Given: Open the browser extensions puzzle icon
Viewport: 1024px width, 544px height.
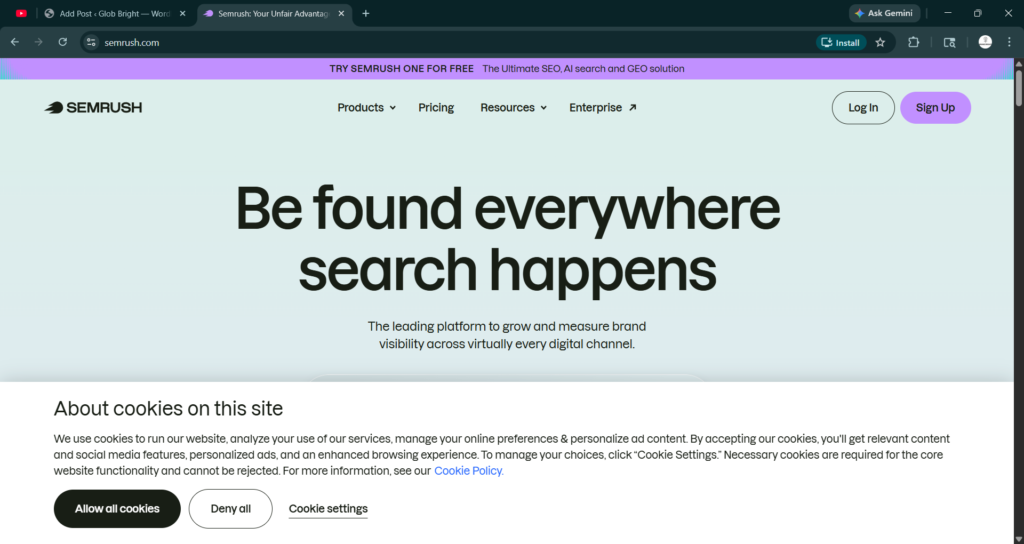Looking at the screenshot, I should pyautogui.click(x=914, y=42).
